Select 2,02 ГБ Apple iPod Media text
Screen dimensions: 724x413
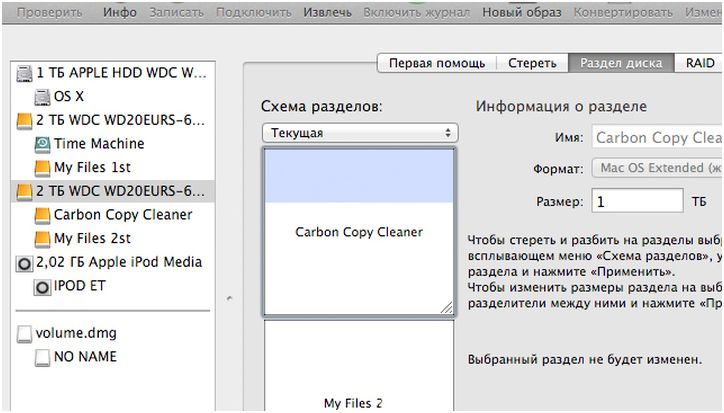[119, 262]
